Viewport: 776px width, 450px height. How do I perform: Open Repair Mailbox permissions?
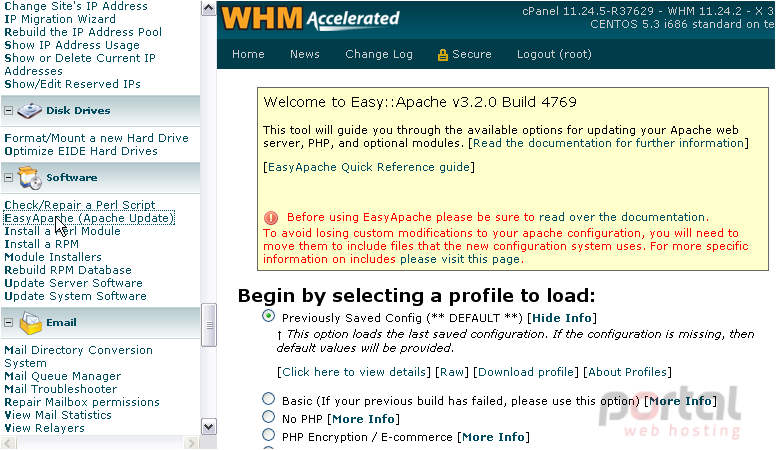[x=82, y=402]
